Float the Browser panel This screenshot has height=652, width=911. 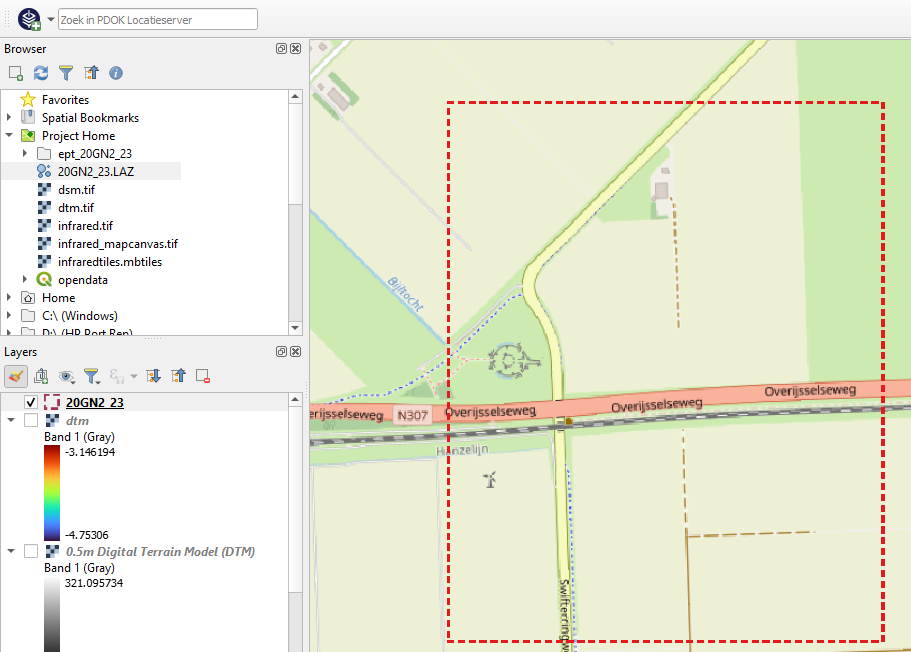pos(281,49)
